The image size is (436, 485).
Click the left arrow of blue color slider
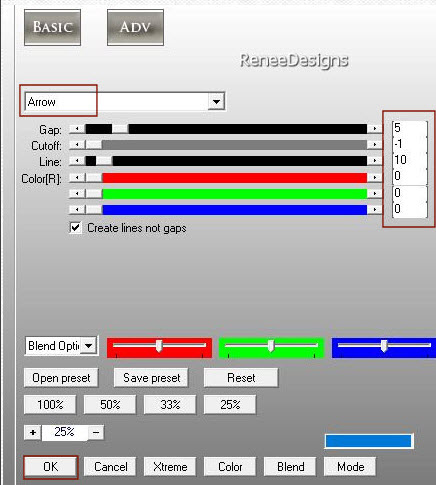(x=77, y=209)
